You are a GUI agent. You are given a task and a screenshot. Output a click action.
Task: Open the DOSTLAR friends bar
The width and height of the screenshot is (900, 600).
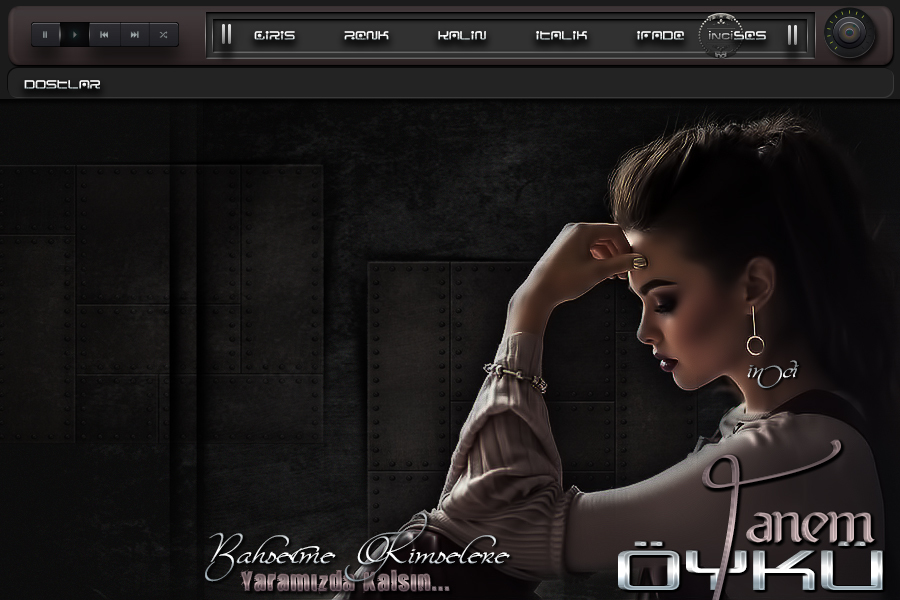pos(62,85)
